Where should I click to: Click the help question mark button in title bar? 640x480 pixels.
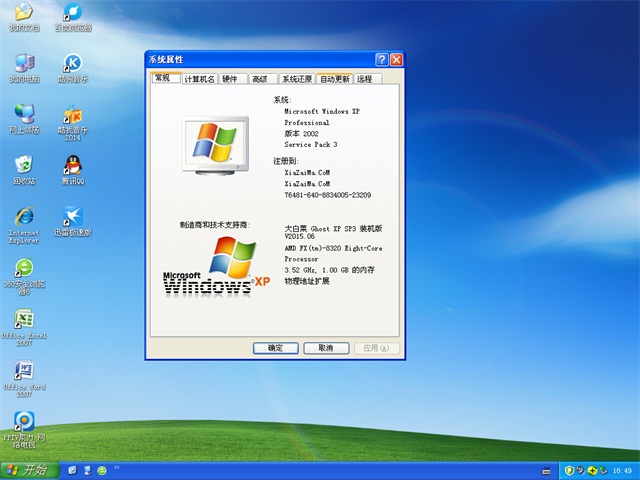(x=382, y=60)
